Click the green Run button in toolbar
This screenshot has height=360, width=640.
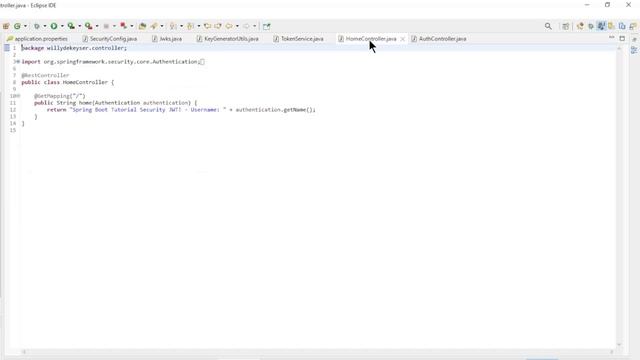54,26
